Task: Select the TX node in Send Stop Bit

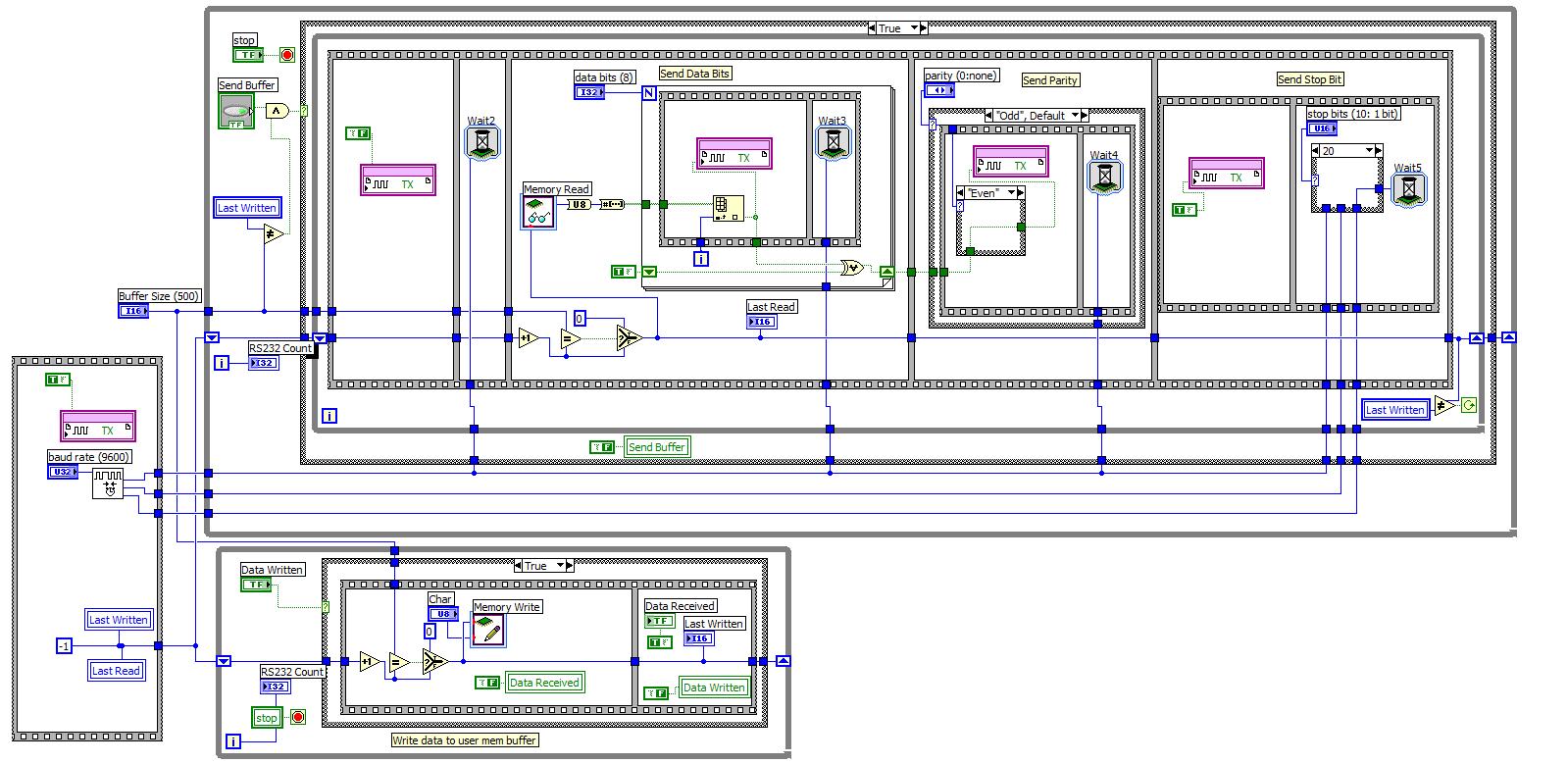Action: (1226, 174)
